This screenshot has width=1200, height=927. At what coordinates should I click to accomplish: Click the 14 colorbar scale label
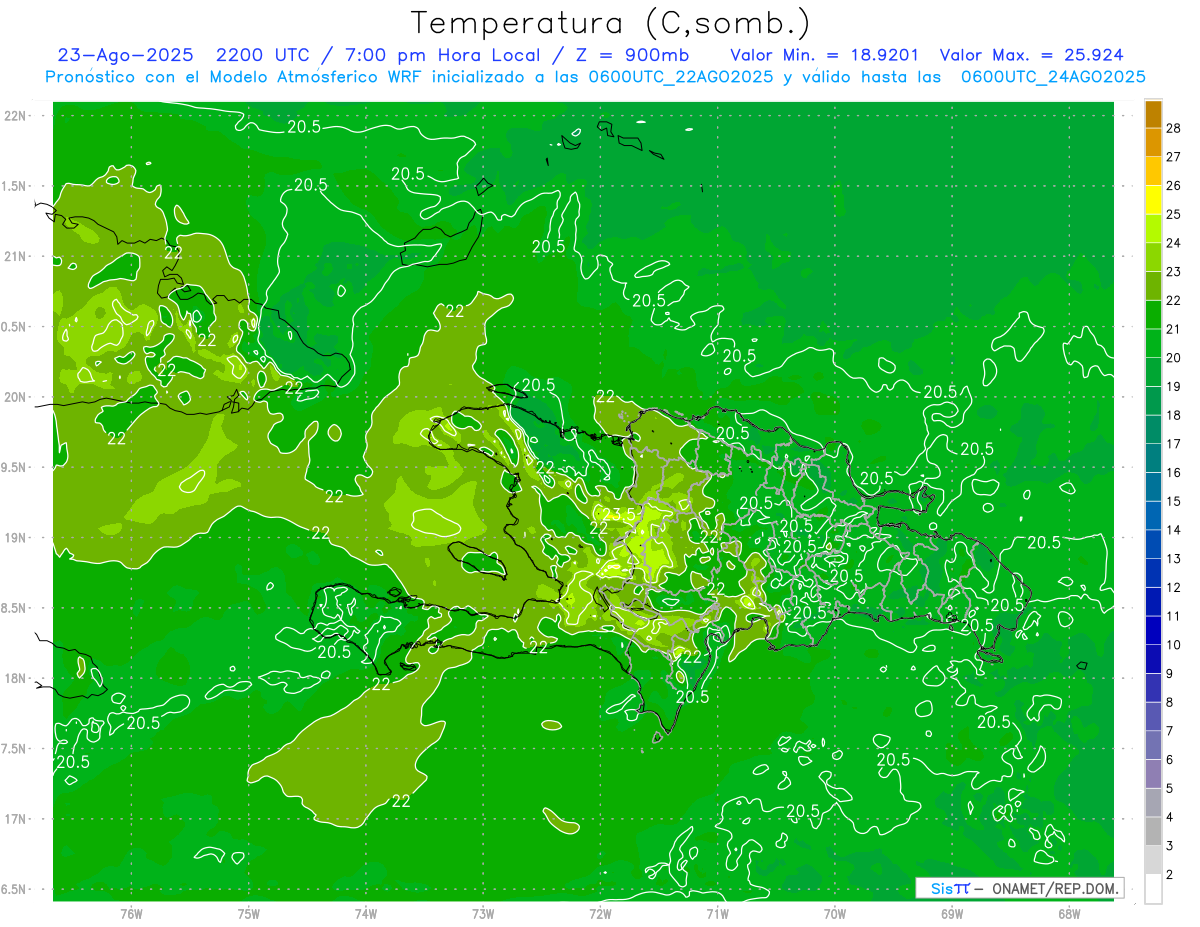click(1174, 530)
